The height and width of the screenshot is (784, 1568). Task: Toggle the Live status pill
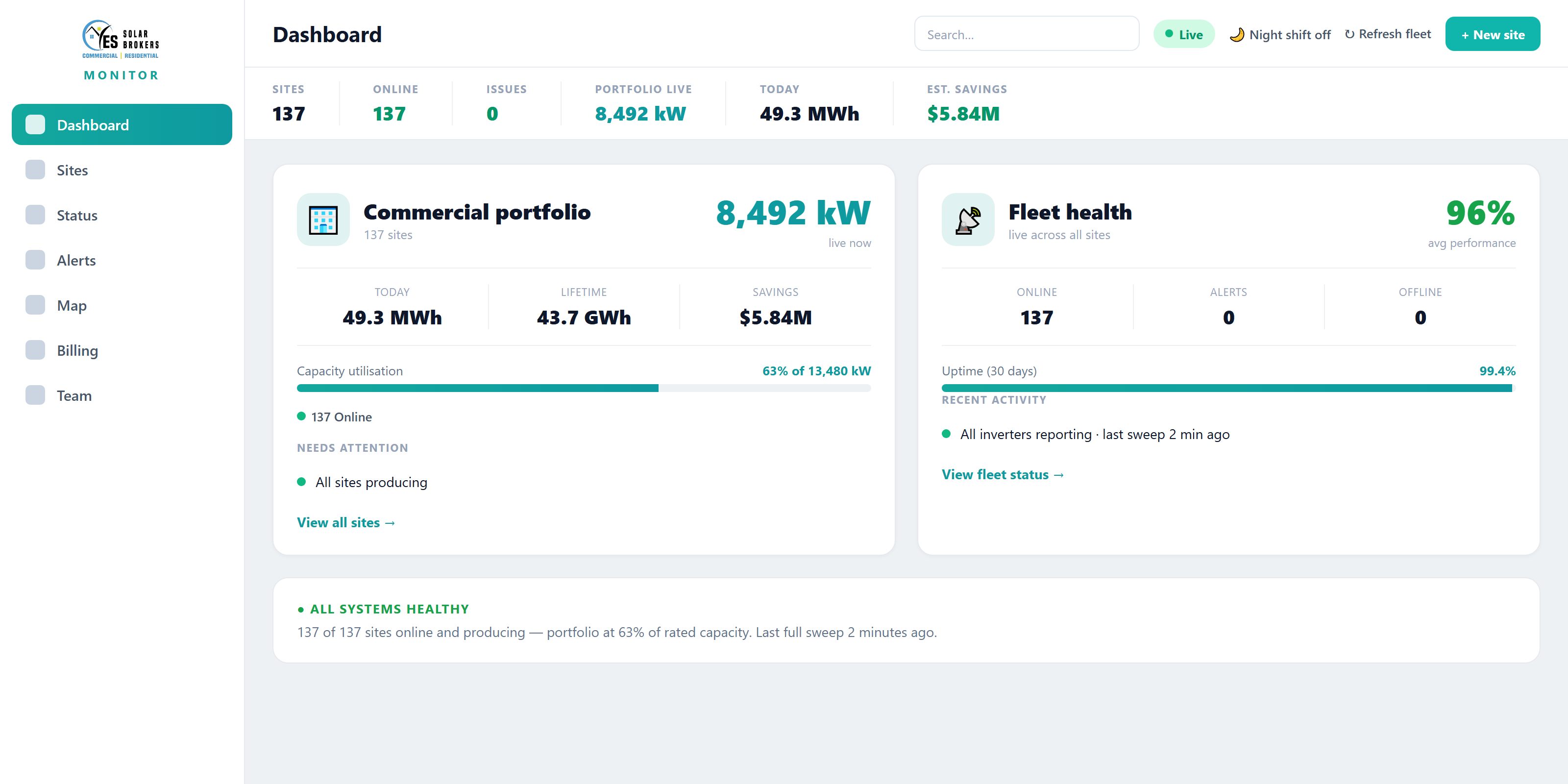[x=1183, y=34]
